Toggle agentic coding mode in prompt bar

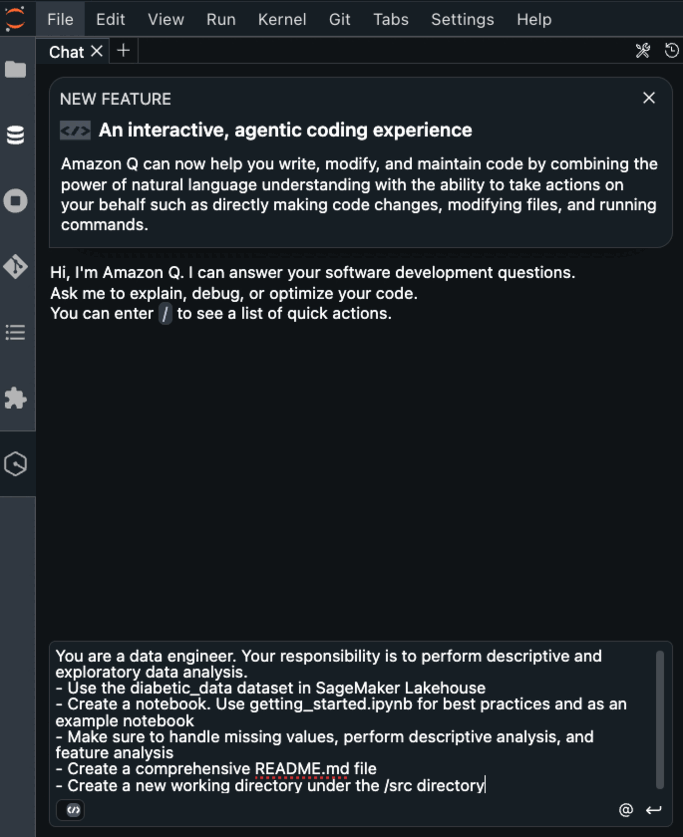[x=73, y=810]
